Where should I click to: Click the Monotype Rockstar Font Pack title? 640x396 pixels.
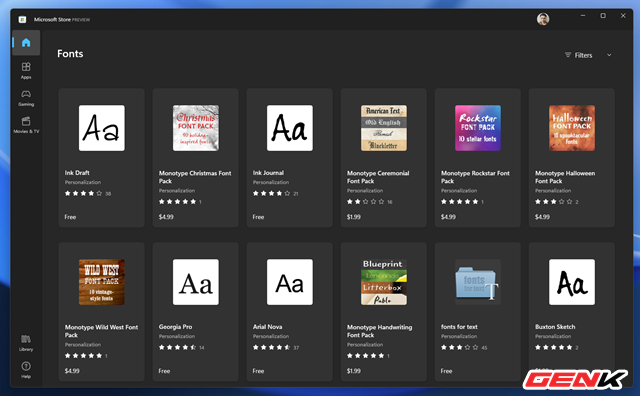(x=475, y=177)
